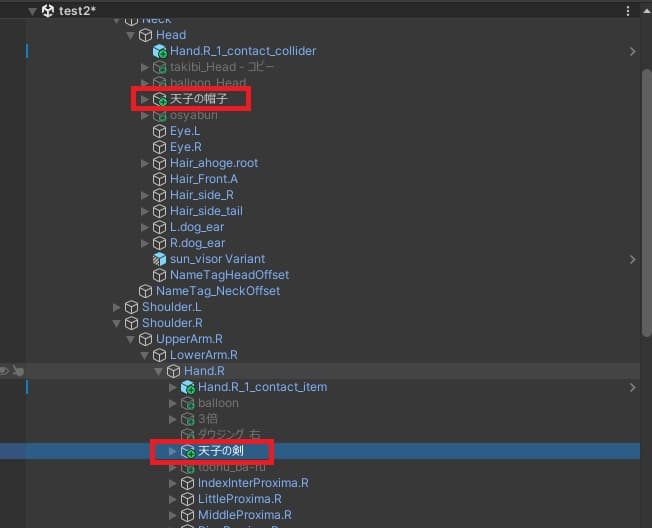Screen dimensions: 652x528
Task: Expand 天子の帽子 object
Action: pos(144,99)
